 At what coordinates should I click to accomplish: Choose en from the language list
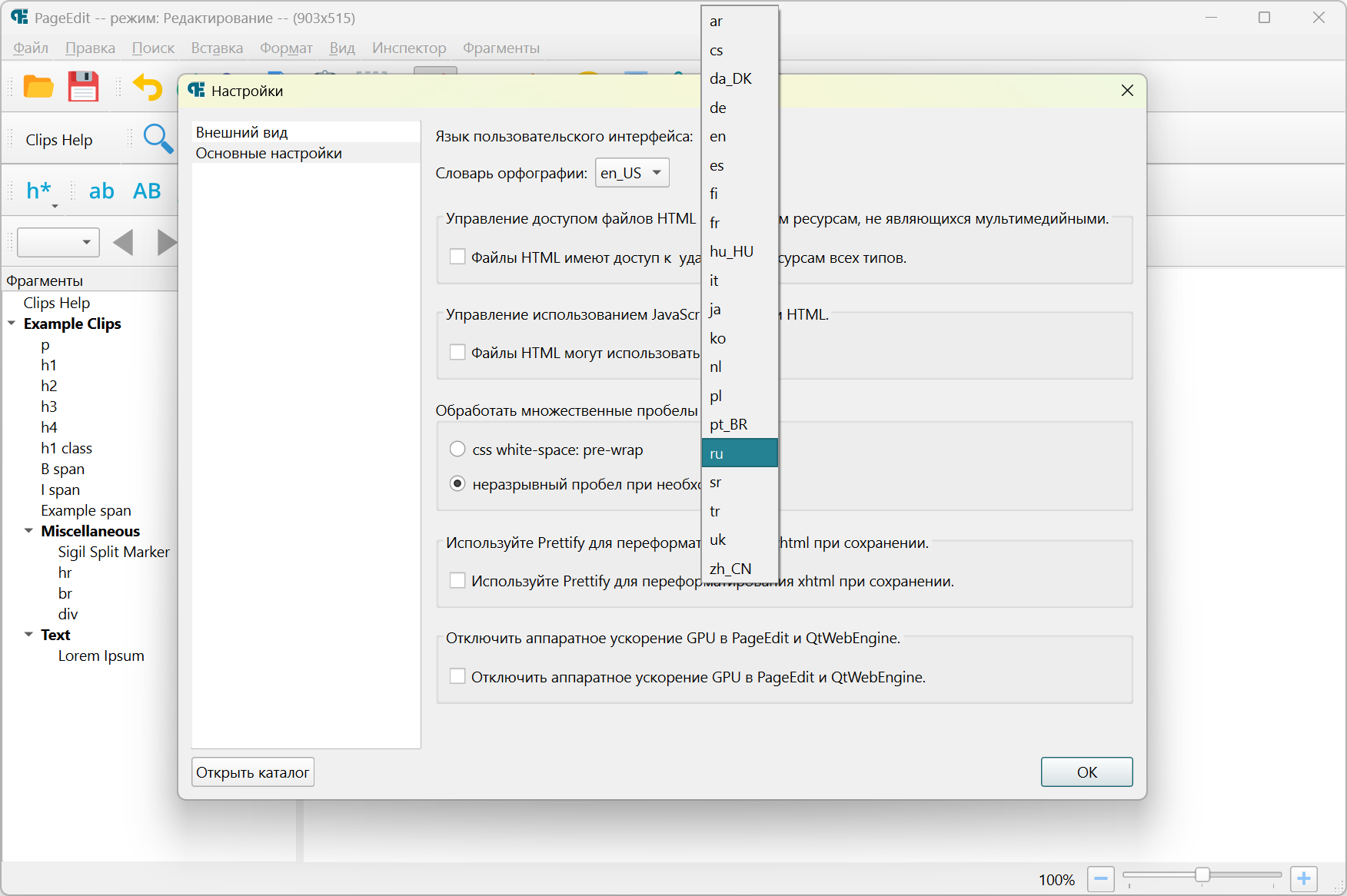point(740,136)
